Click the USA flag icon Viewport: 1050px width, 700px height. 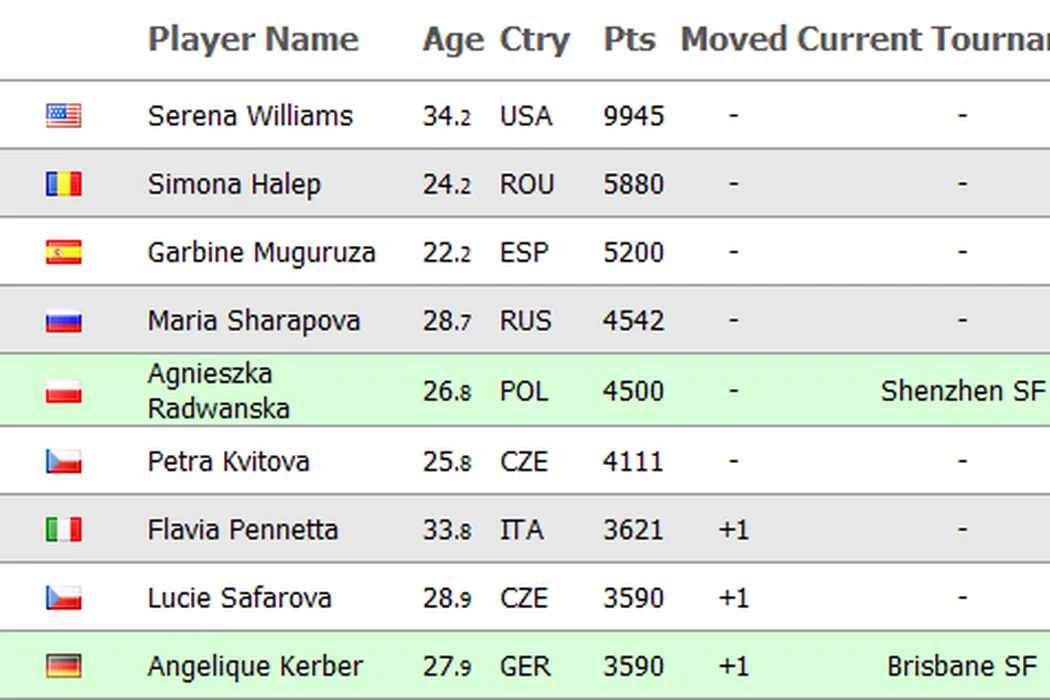(x=63, y=116)
